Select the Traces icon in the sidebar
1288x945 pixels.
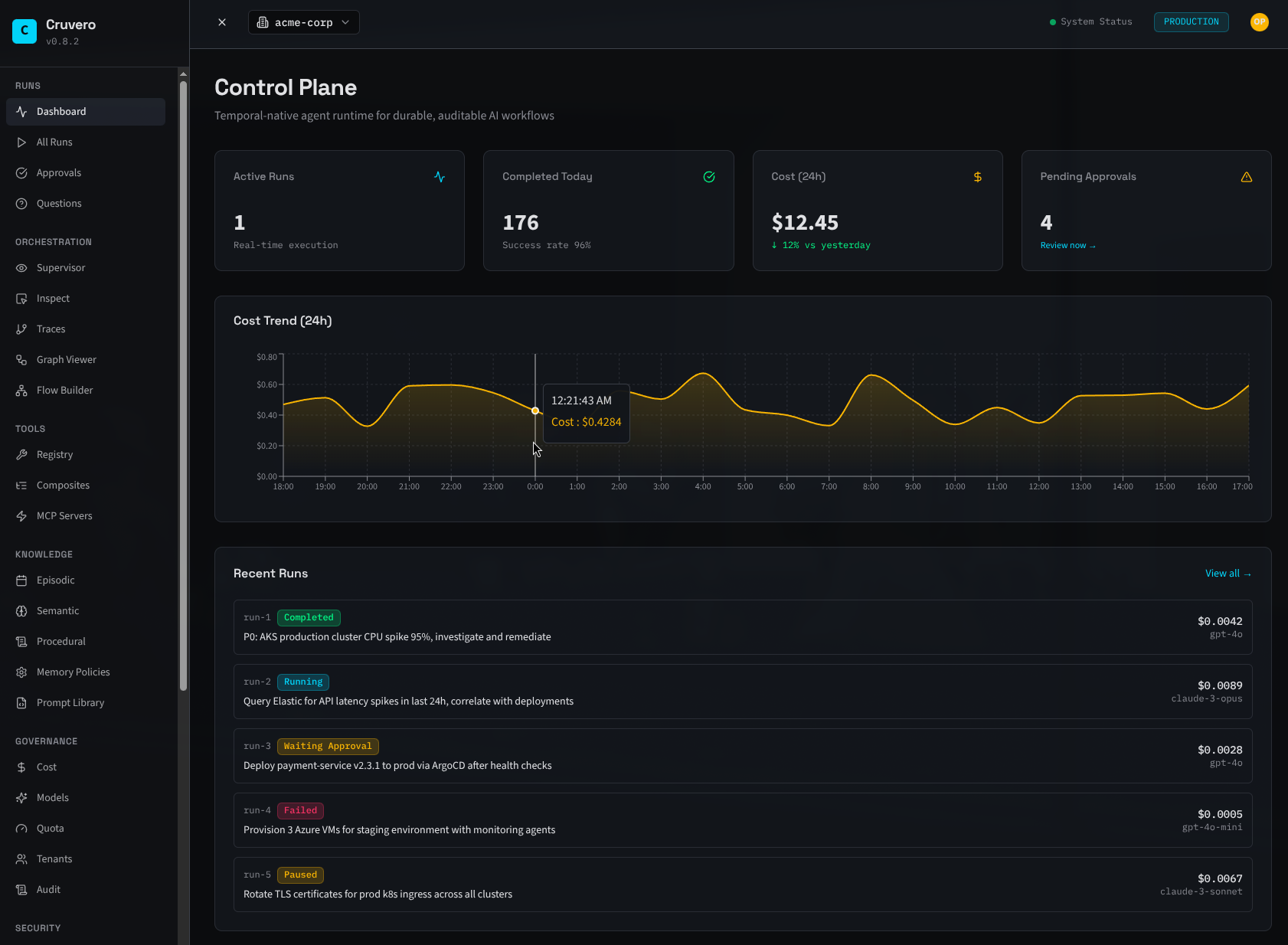coord(23,329)
